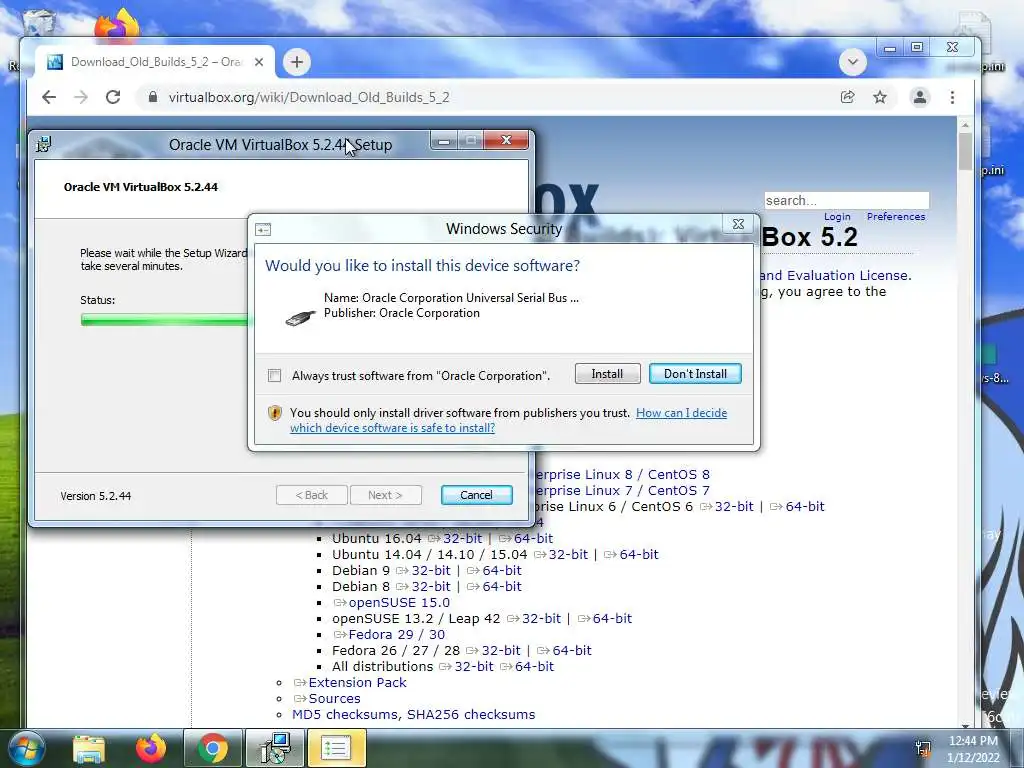
Task: Open All distributions 64-bit link
Action: click(534, 666)
